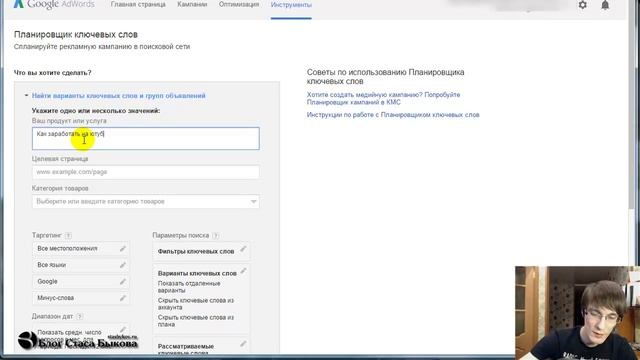Edit the Все местоположения targeting pencil icon
The height and width of the screenshot is (360, 640).
[122, 249]
